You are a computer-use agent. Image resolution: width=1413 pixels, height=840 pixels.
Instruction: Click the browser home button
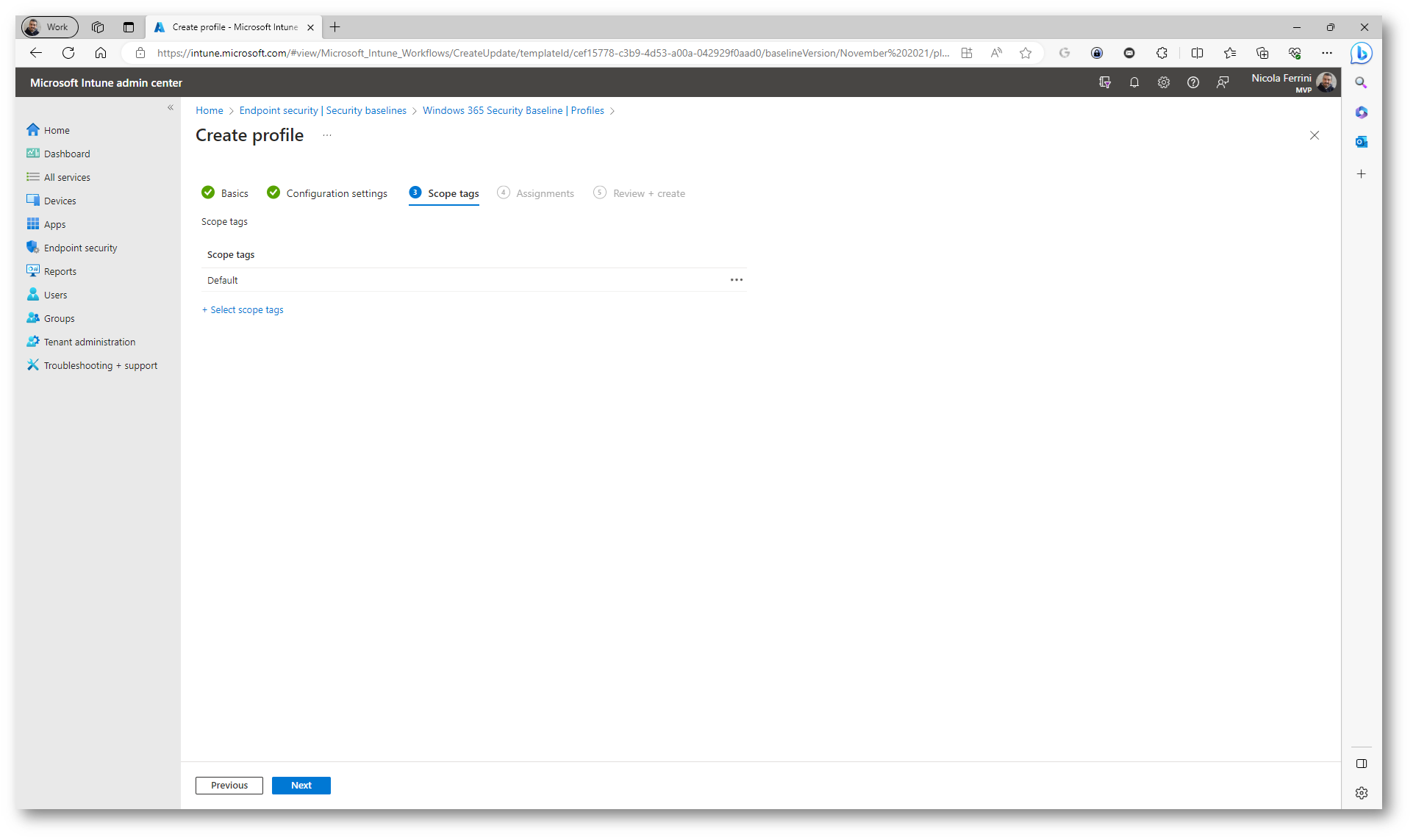pos(101,53)
